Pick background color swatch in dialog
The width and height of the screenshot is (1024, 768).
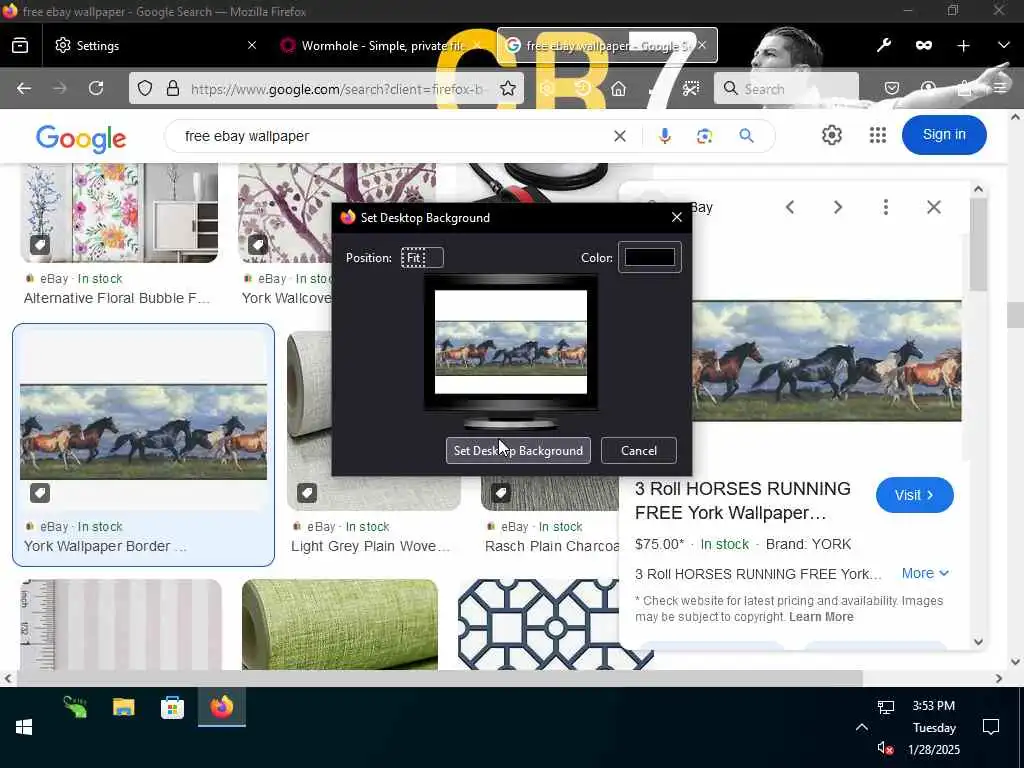click(650, 257)
